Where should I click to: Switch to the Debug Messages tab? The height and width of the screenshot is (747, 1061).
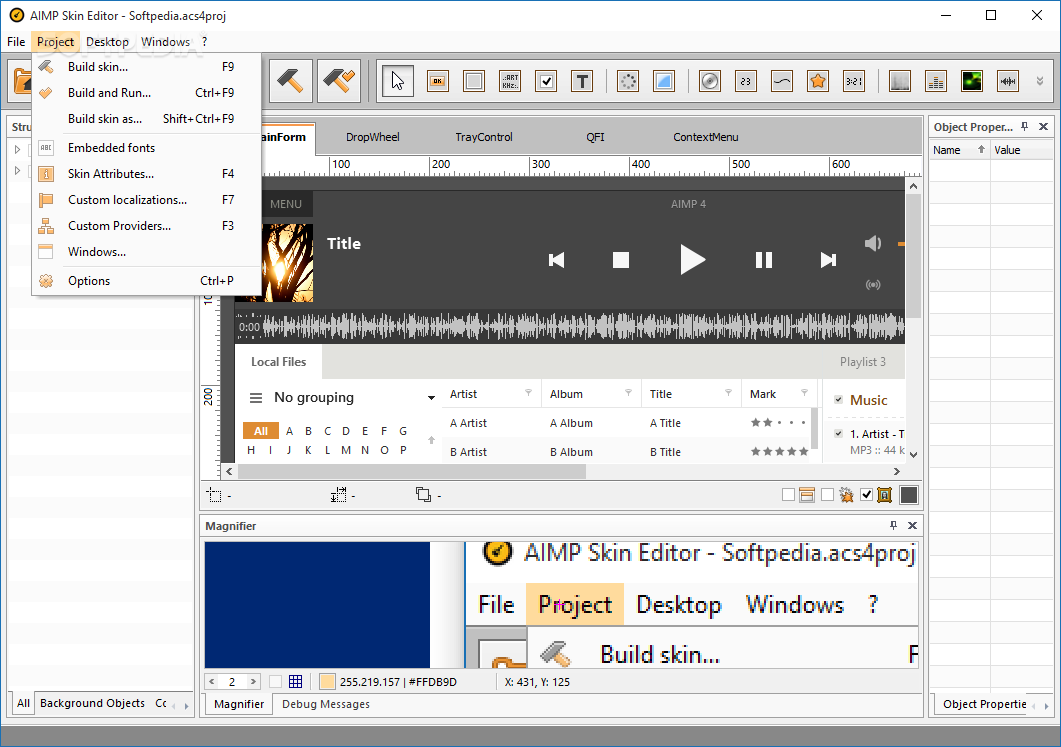[326, 704]
